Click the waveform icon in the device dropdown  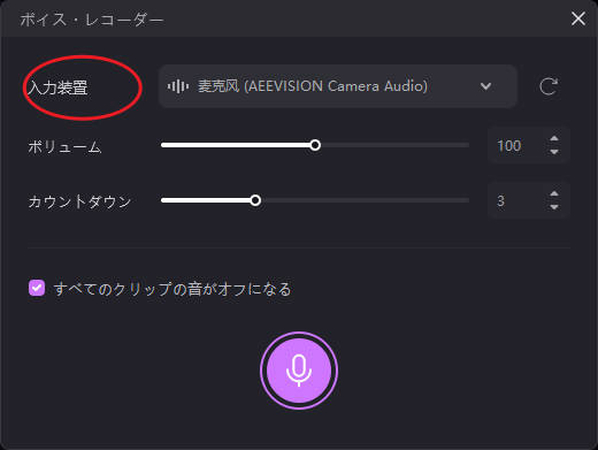(178, 86)
